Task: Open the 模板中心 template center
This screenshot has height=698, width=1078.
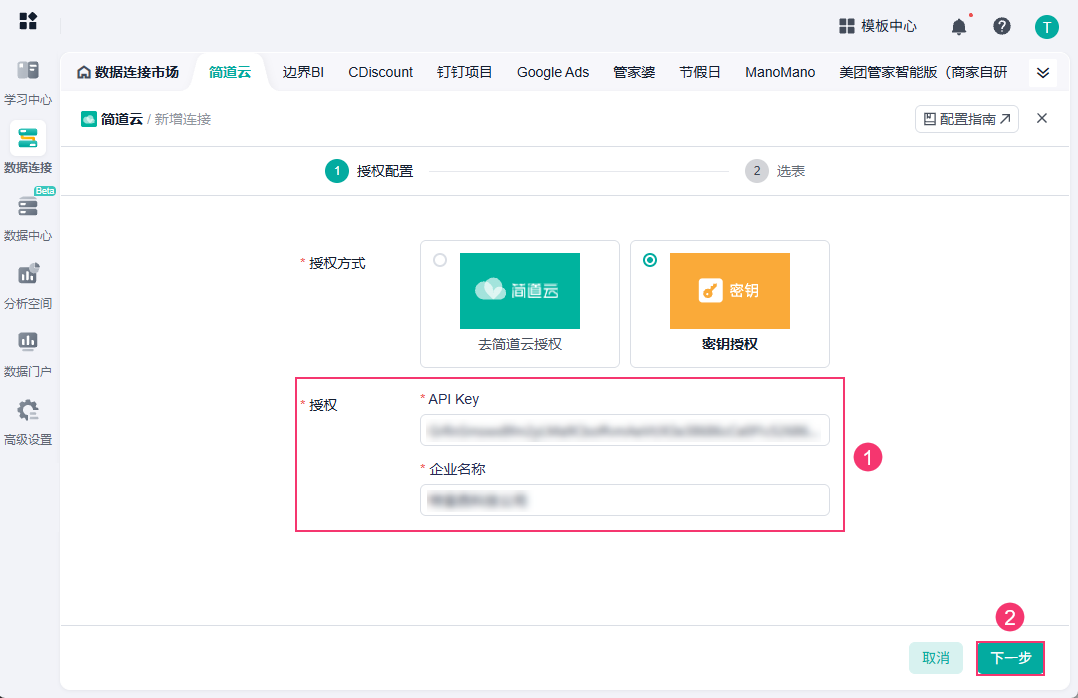Action: (878, 26)
